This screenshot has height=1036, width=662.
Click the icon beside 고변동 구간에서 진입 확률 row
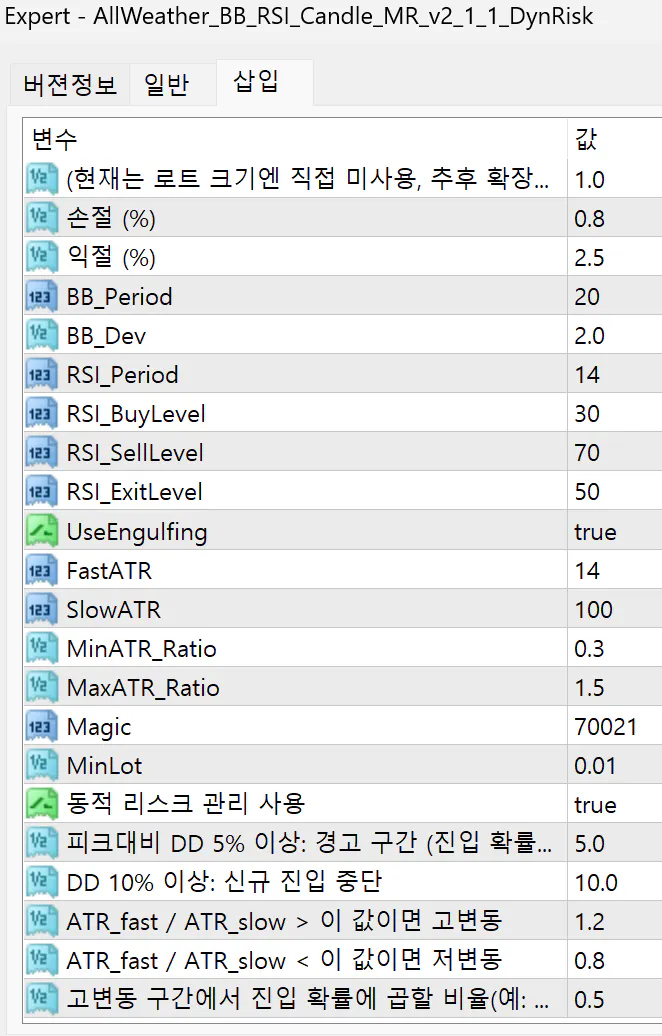coord(41,998)
